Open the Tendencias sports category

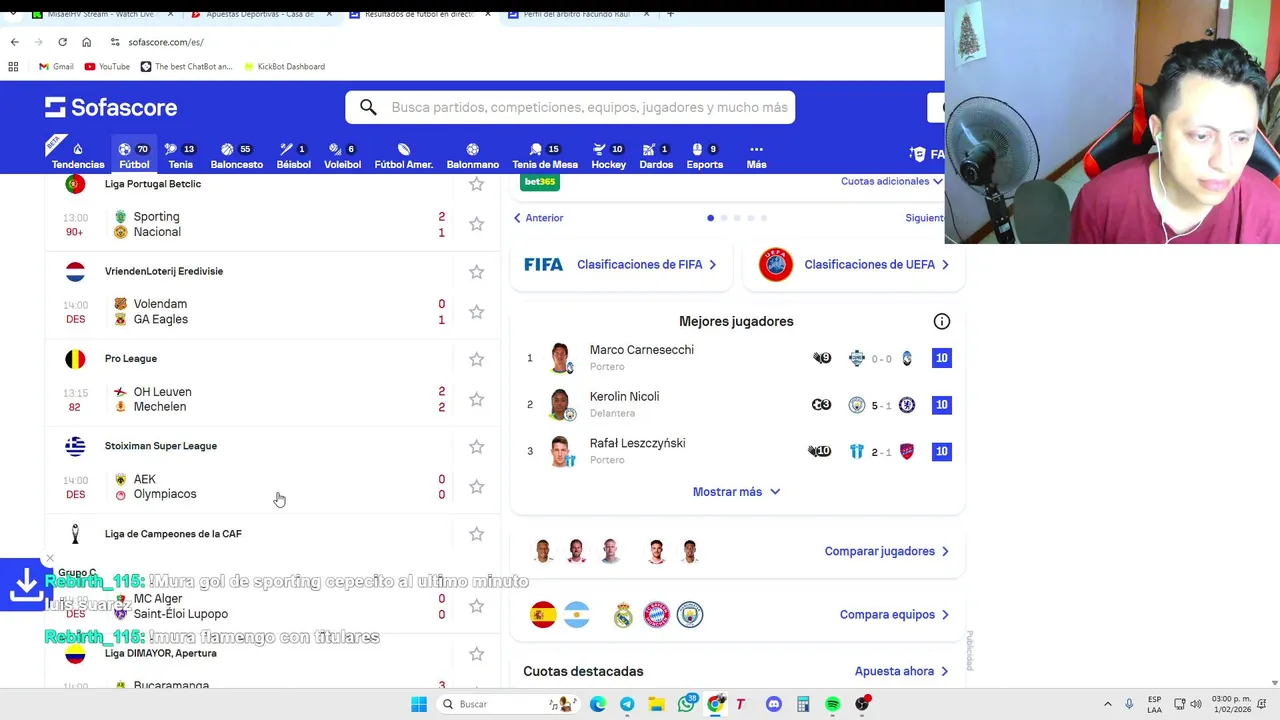[77, 155]
